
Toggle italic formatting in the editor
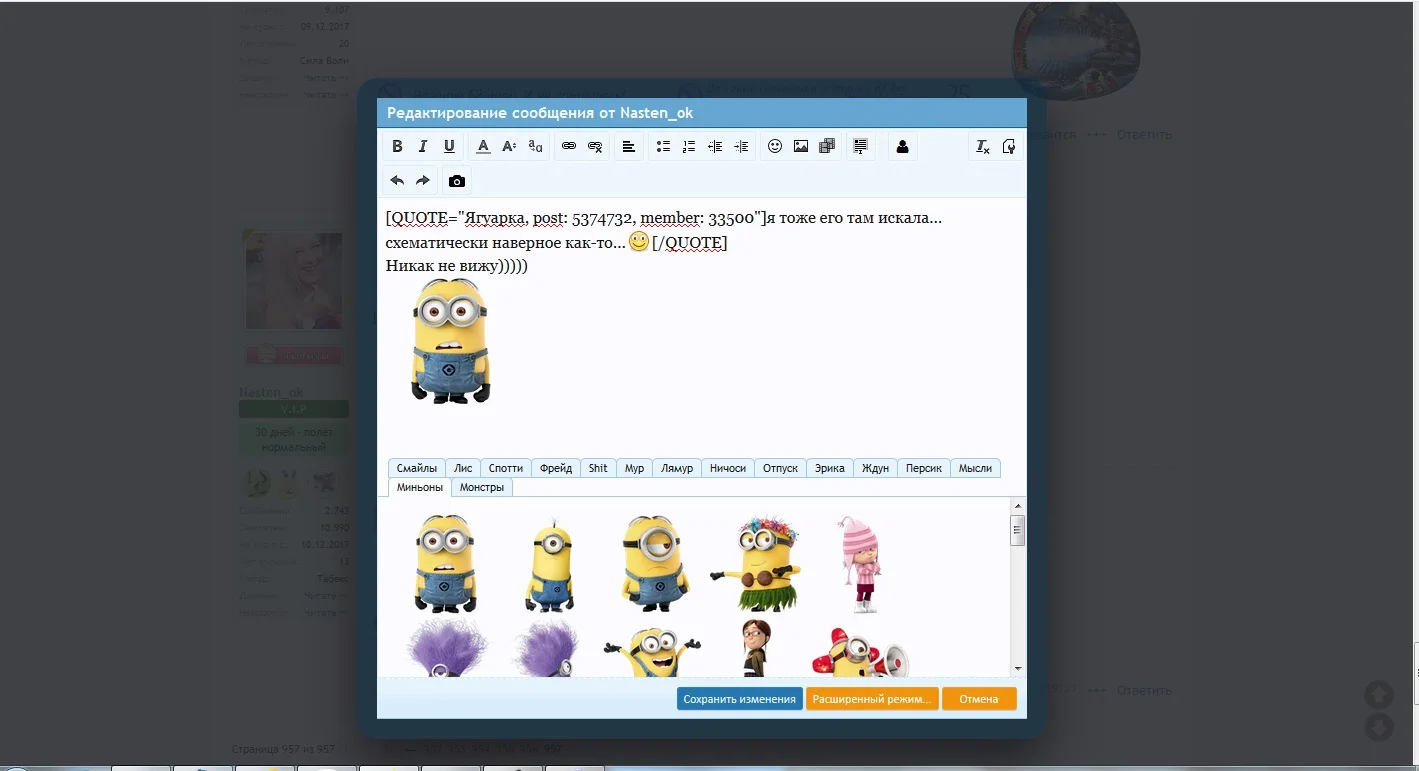[423, 147]
